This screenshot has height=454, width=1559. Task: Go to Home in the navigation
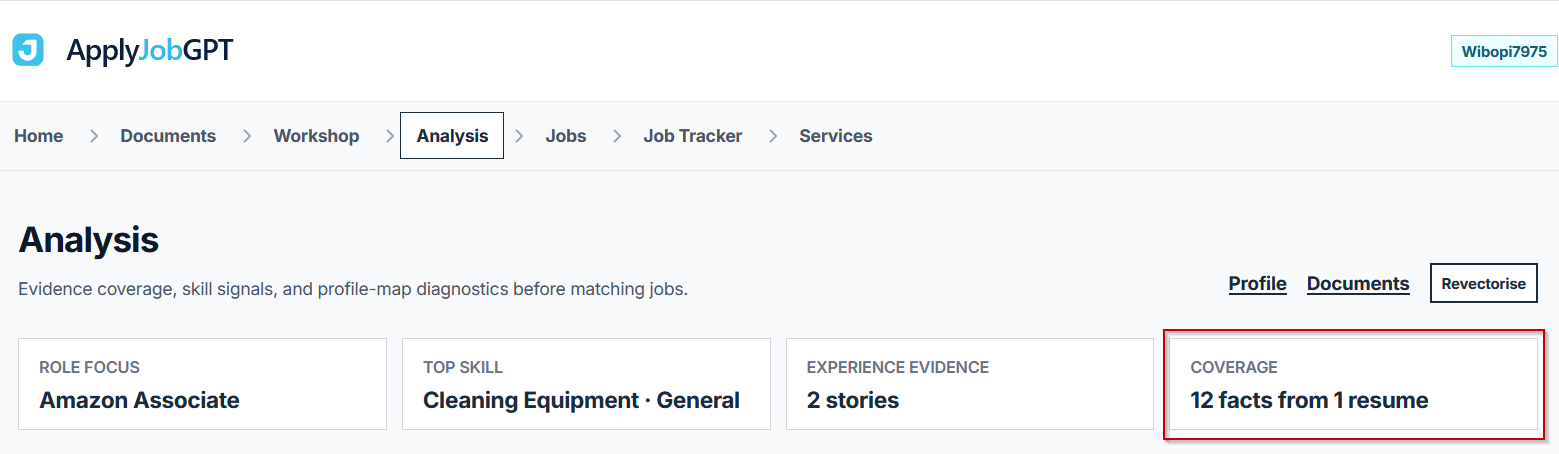pyautogui.click(x=39, y=136)
